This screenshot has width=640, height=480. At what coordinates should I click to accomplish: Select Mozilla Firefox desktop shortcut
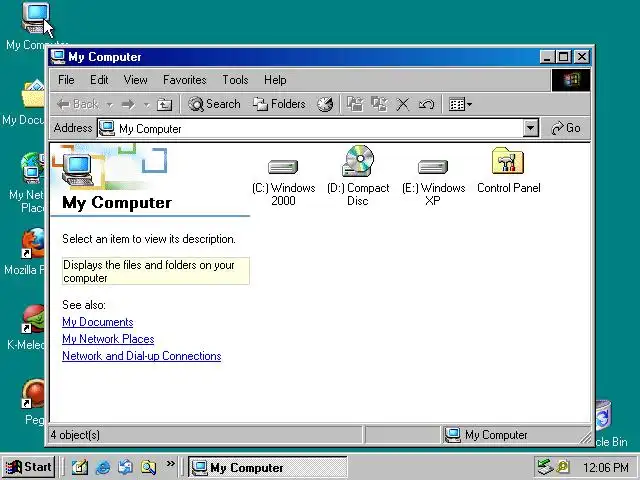click(33, 242)
